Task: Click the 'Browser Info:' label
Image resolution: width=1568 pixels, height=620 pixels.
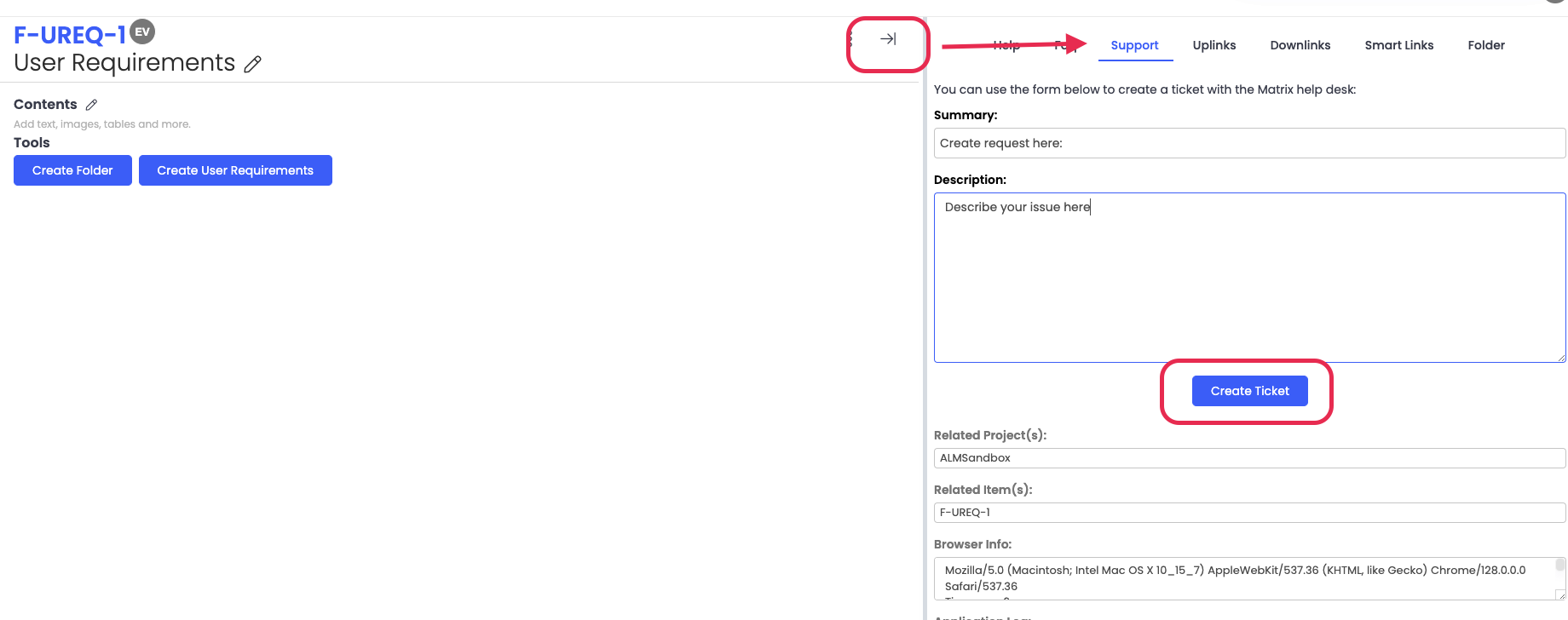Action: 972,544
